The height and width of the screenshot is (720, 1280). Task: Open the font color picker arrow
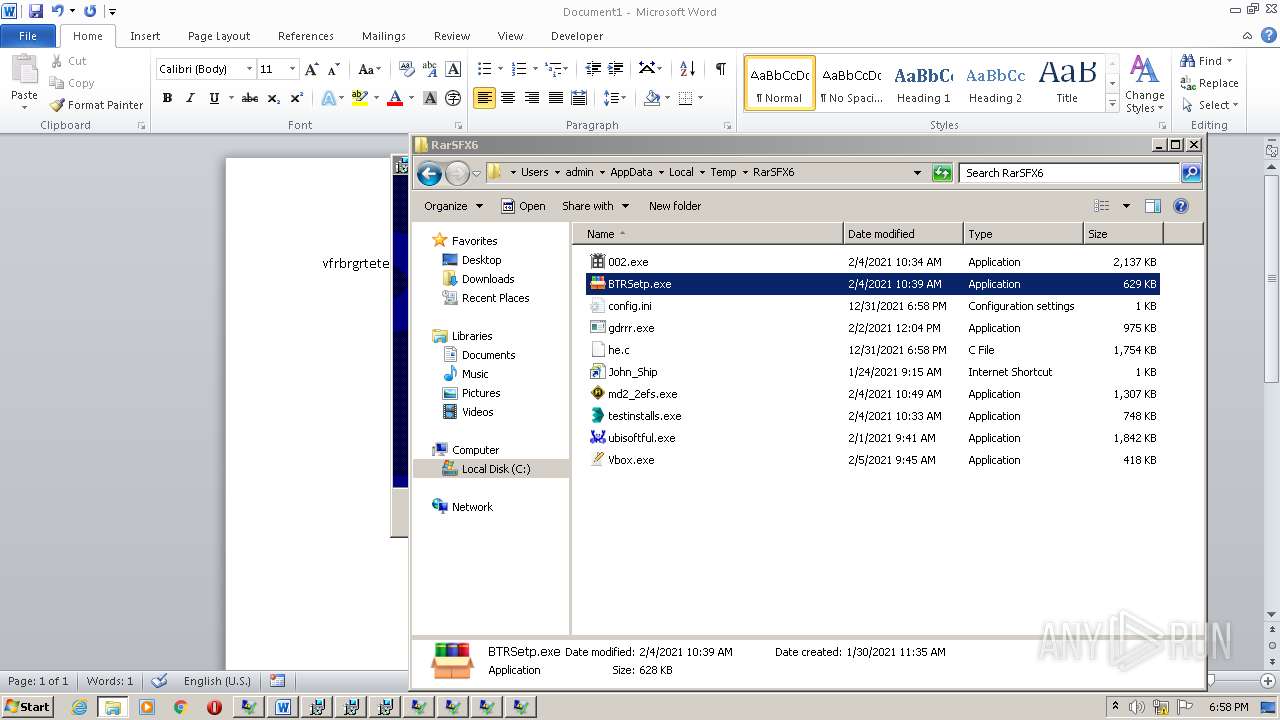(x=410, y=98)
